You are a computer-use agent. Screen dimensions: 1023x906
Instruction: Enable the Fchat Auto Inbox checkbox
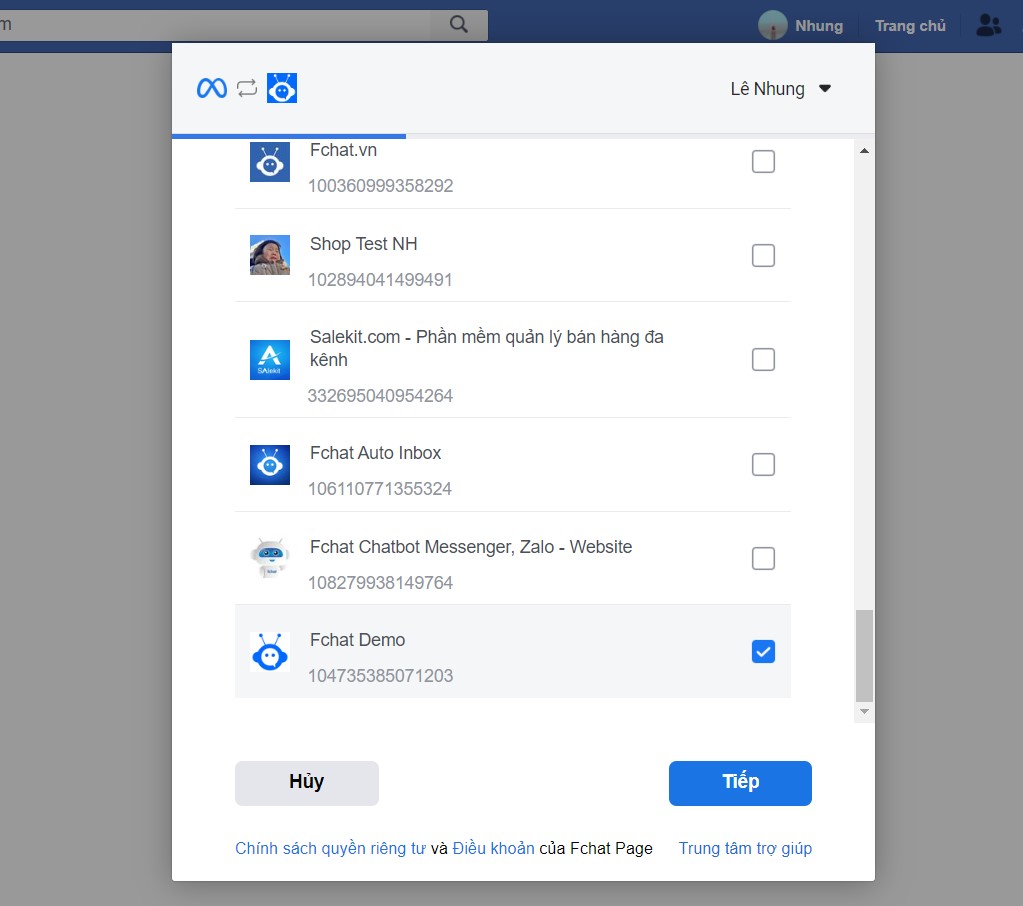click(x=763, y=465)
